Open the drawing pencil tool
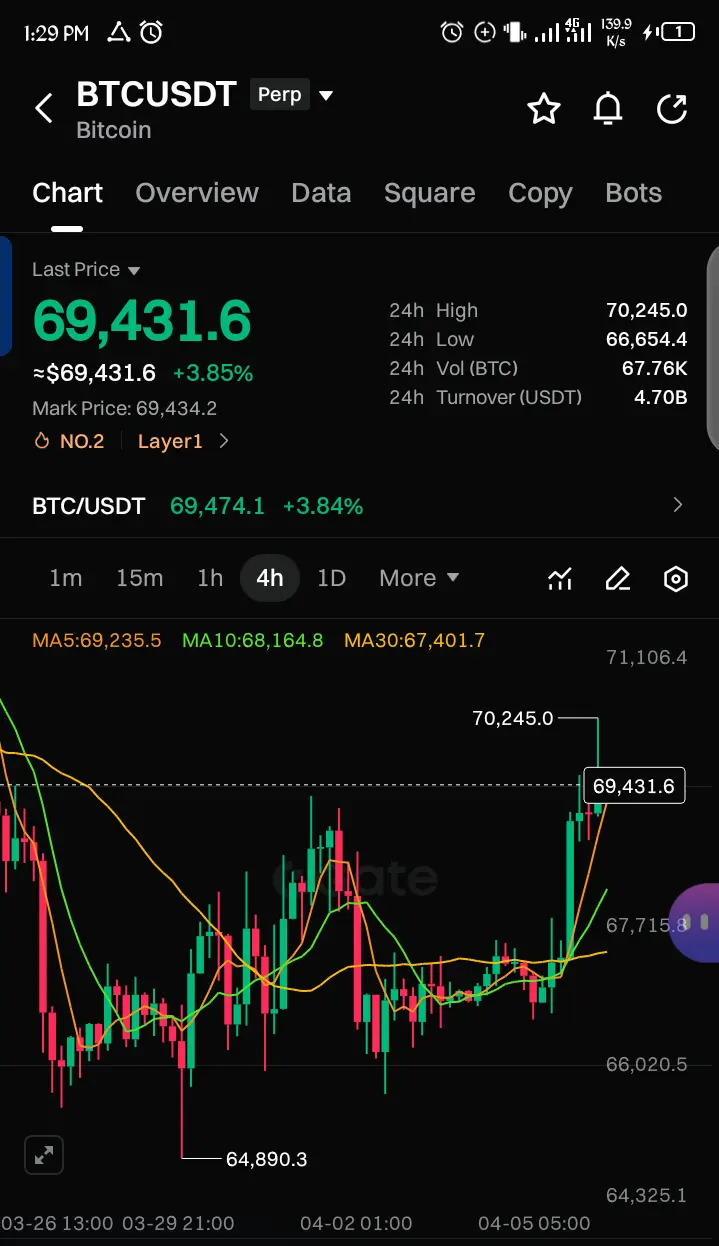 point(618,578)
